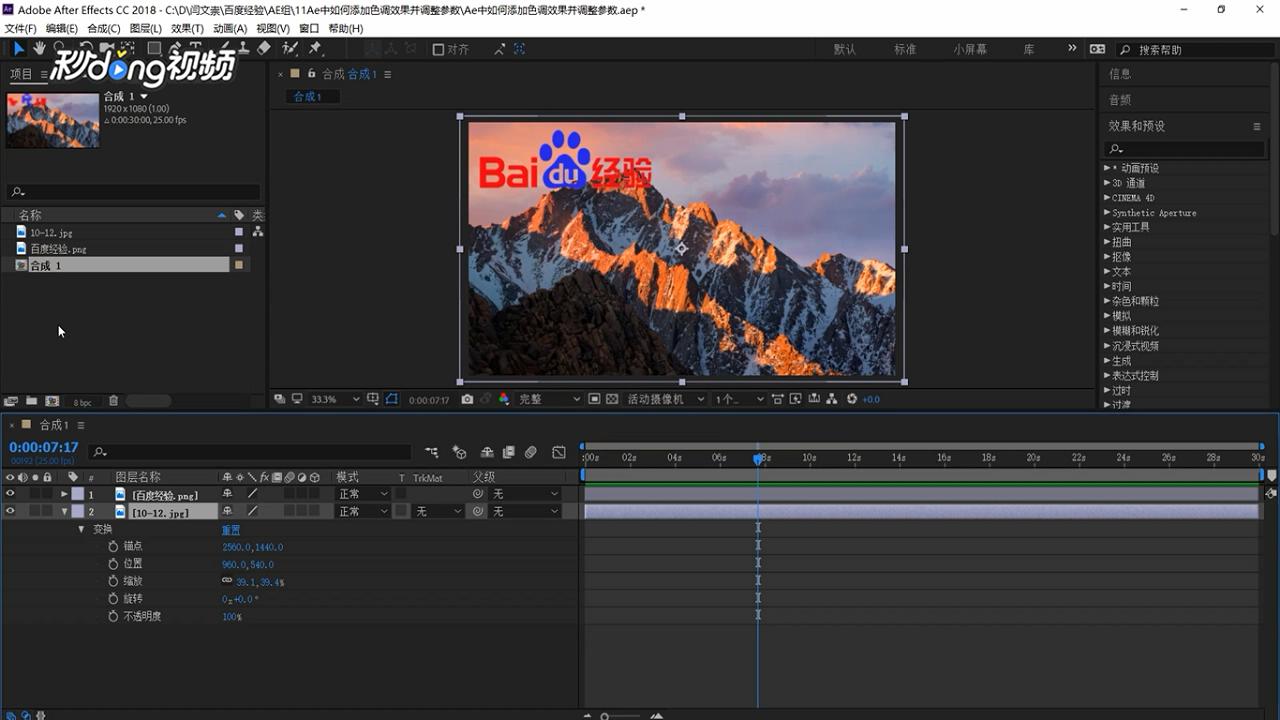Hide the 百度经验.png layer eye
Viewport: 1280px width, 720px height.
[x=10, y=494]
